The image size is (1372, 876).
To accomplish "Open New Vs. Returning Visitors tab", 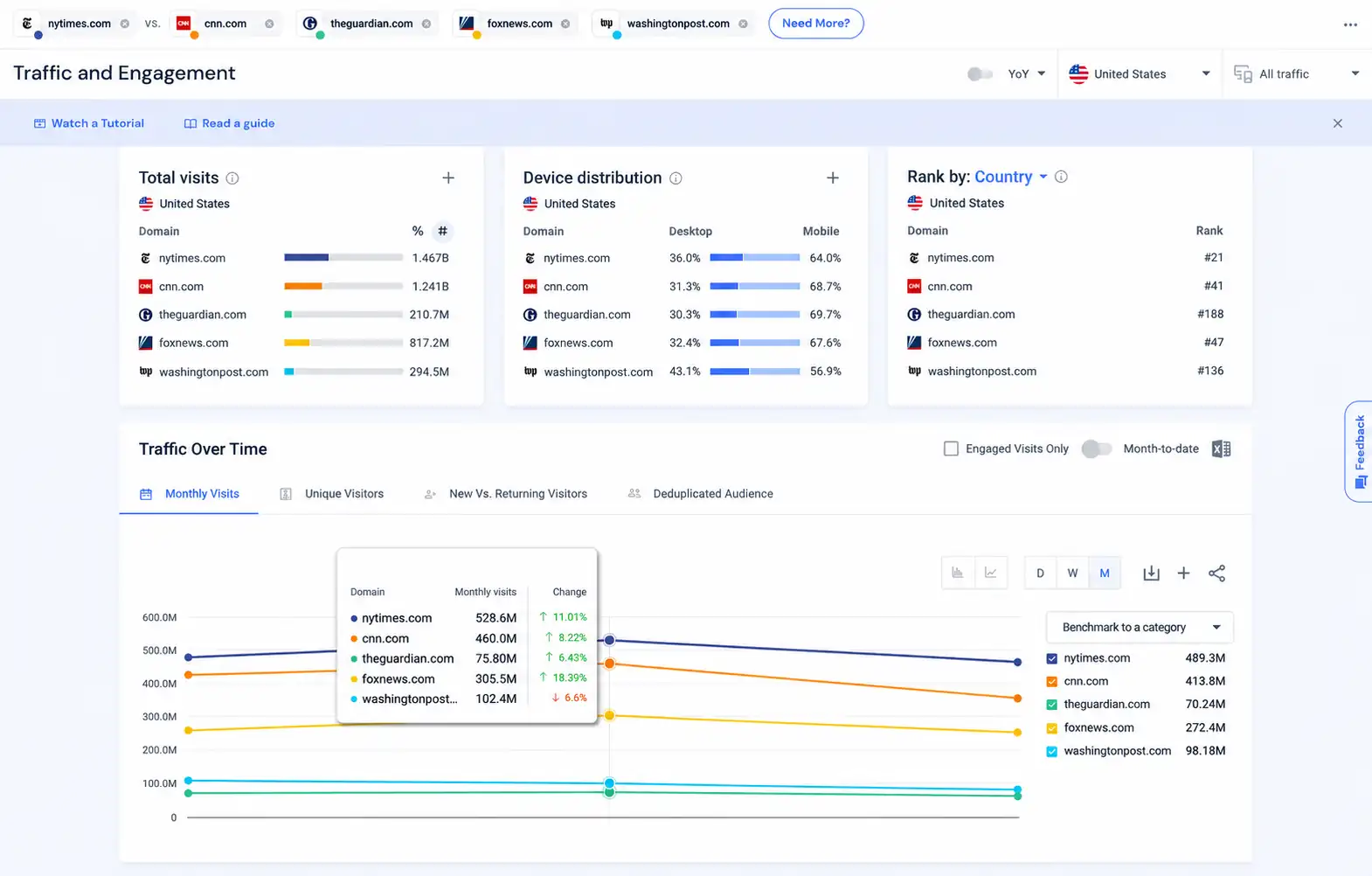I will click(x=506, y=494).
